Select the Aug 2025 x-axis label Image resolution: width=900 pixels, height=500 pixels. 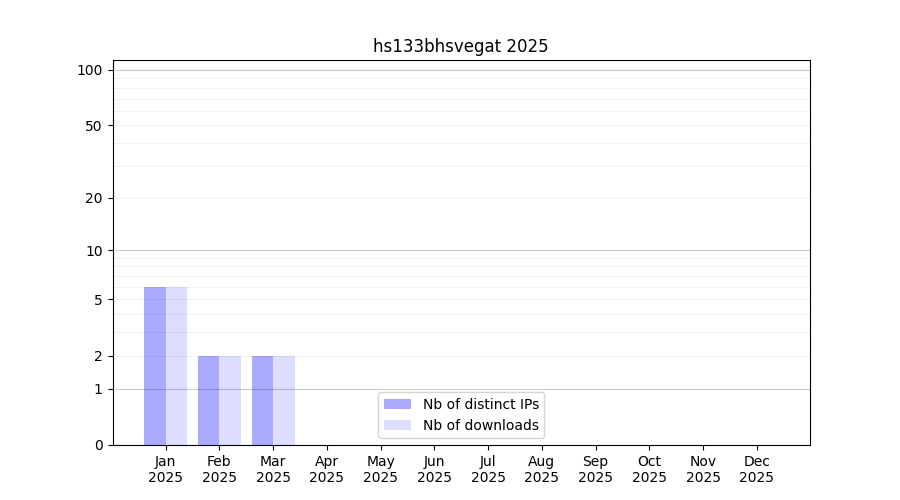tap(542, 469)
